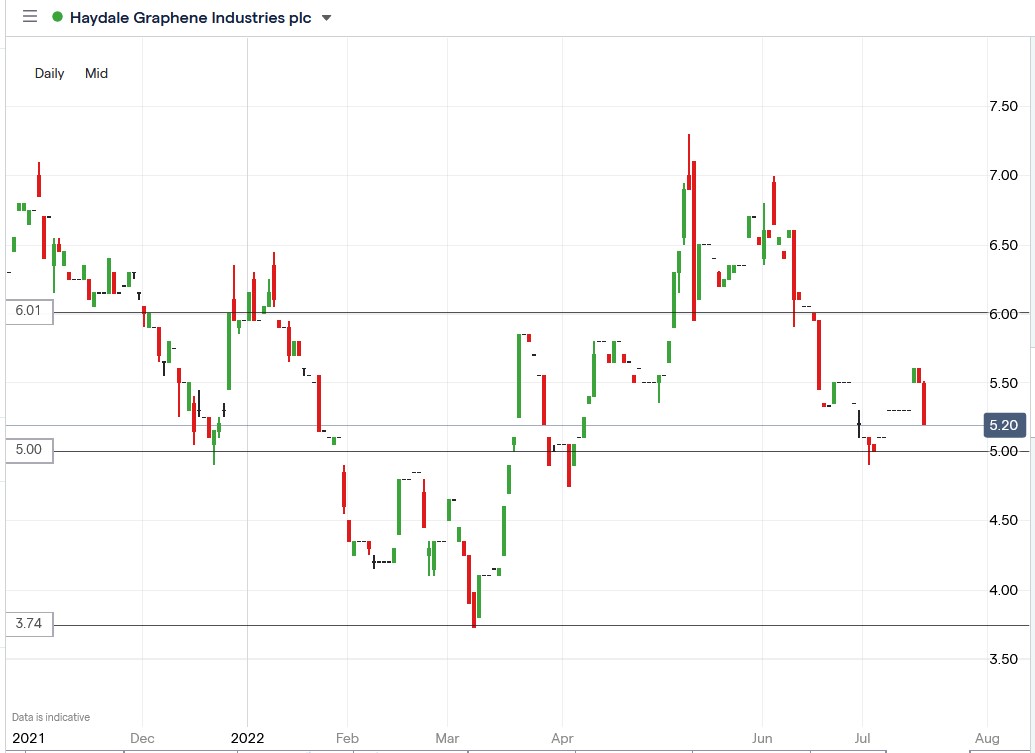Toggle the Mid price display mode
This screenshot has height=753, width=1035.
click(x=96, y=73)
